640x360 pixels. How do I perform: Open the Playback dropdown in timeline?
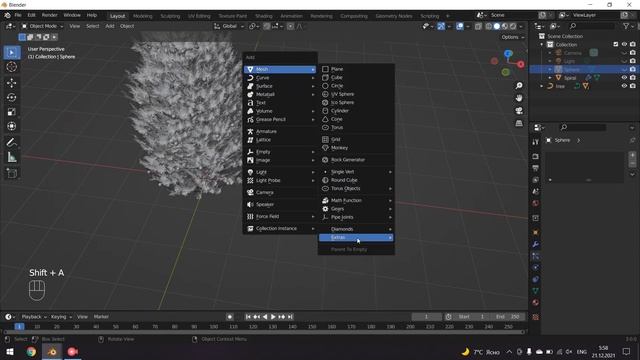click(33, 317)
